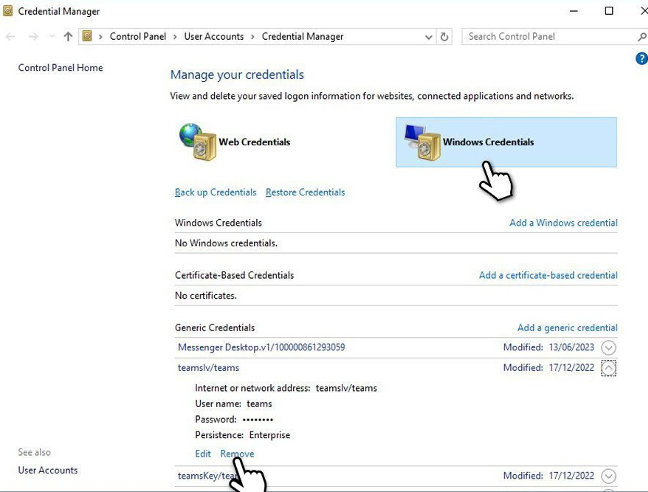Maximize the Credential Manager window

click(x=609, y=11)
